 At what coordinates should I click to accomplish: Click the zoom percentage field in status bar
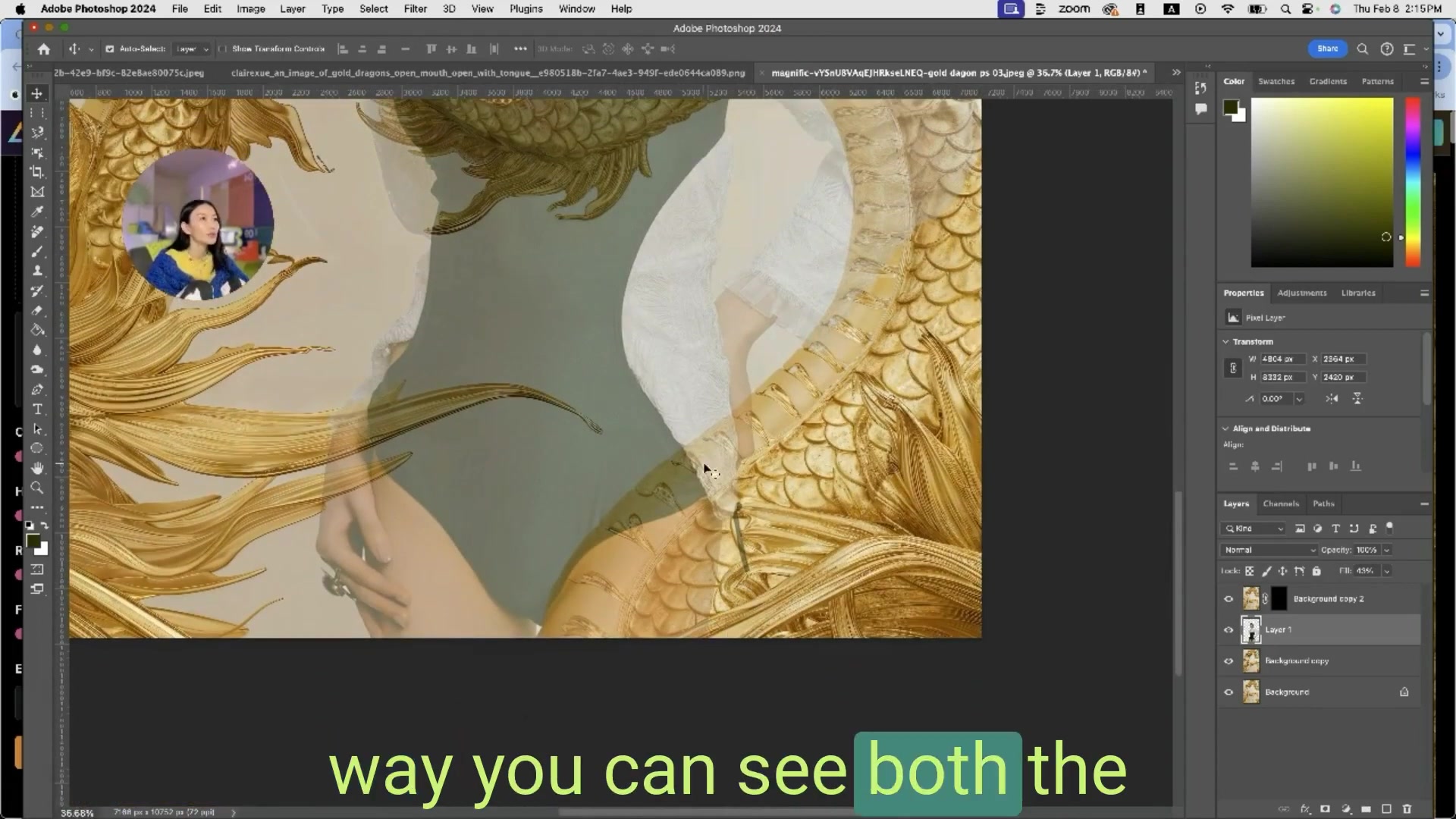78,813
